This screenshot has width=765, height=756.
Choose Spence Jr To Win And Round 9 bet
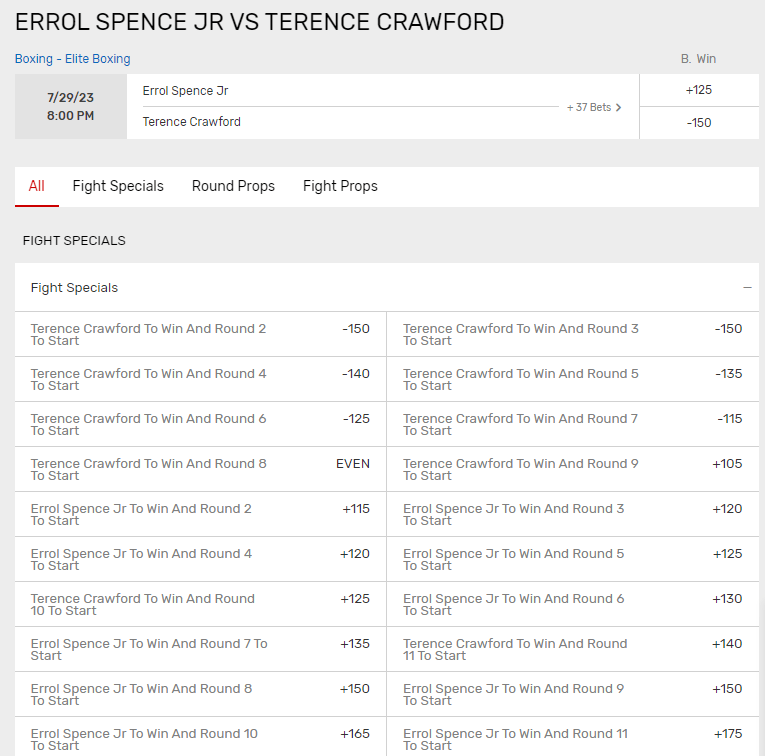573,694
